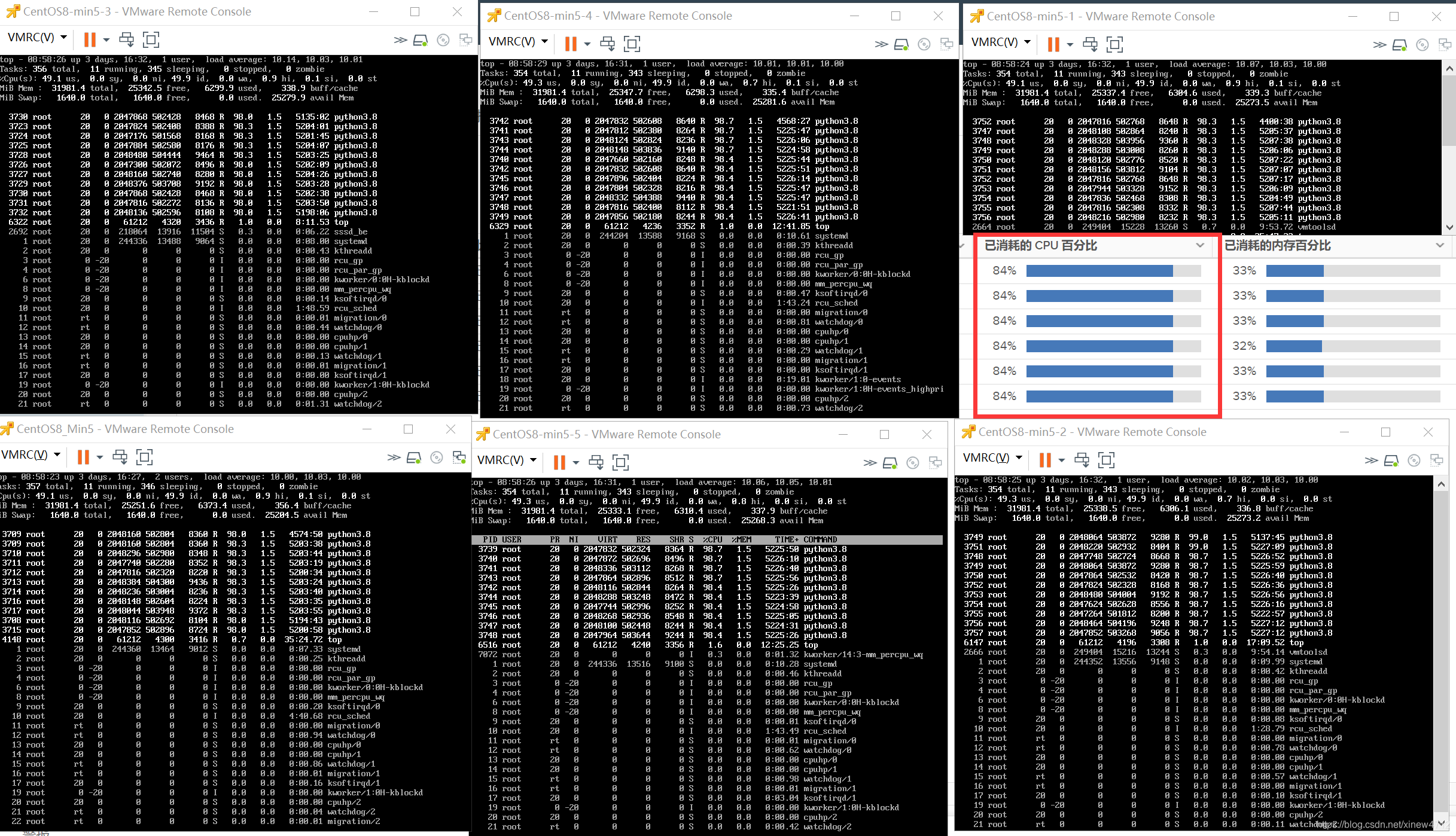Click the network adapter icon in CentOS8-min5-3
The width and height of the screenshot is (1456, 836).
click(x=465, y=40)
